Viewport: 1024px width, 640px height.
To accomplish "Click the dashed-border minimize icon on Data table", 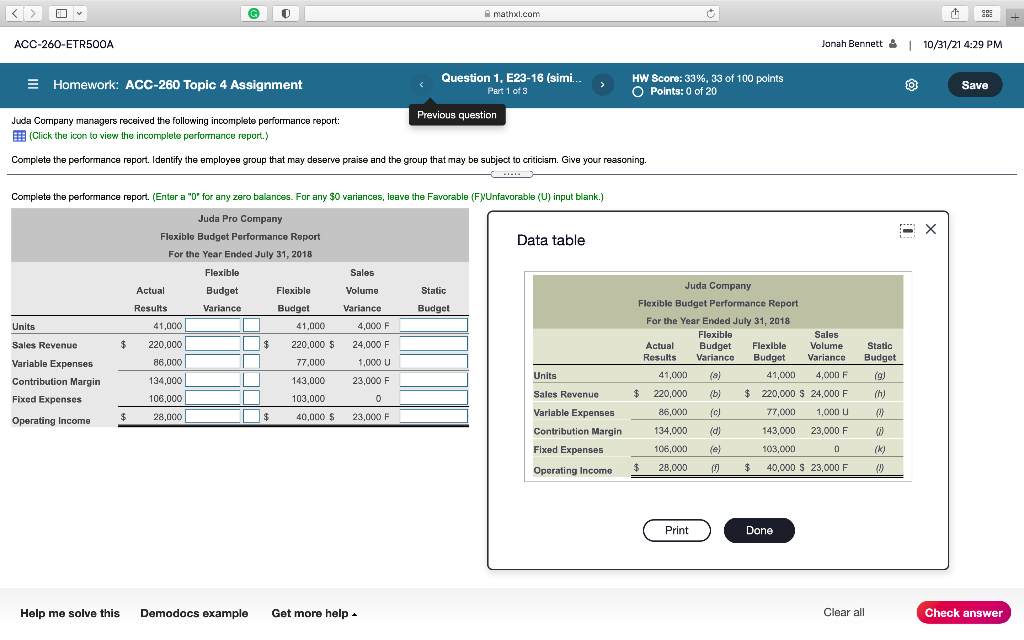I will pos(906,229).
